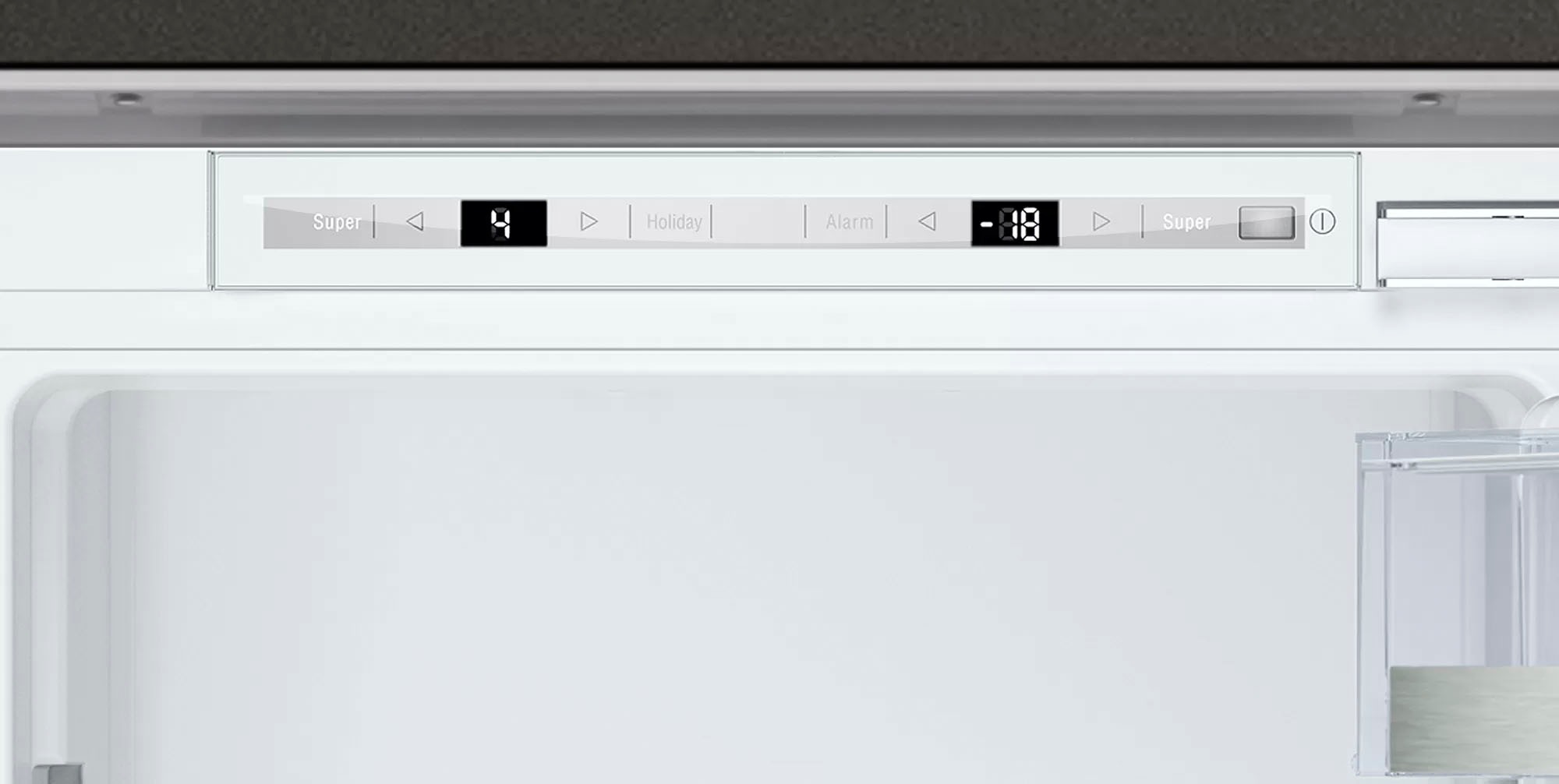Tap the freezer temperature display showing -18
The image size is (1559, 784).
(1015, 224)
